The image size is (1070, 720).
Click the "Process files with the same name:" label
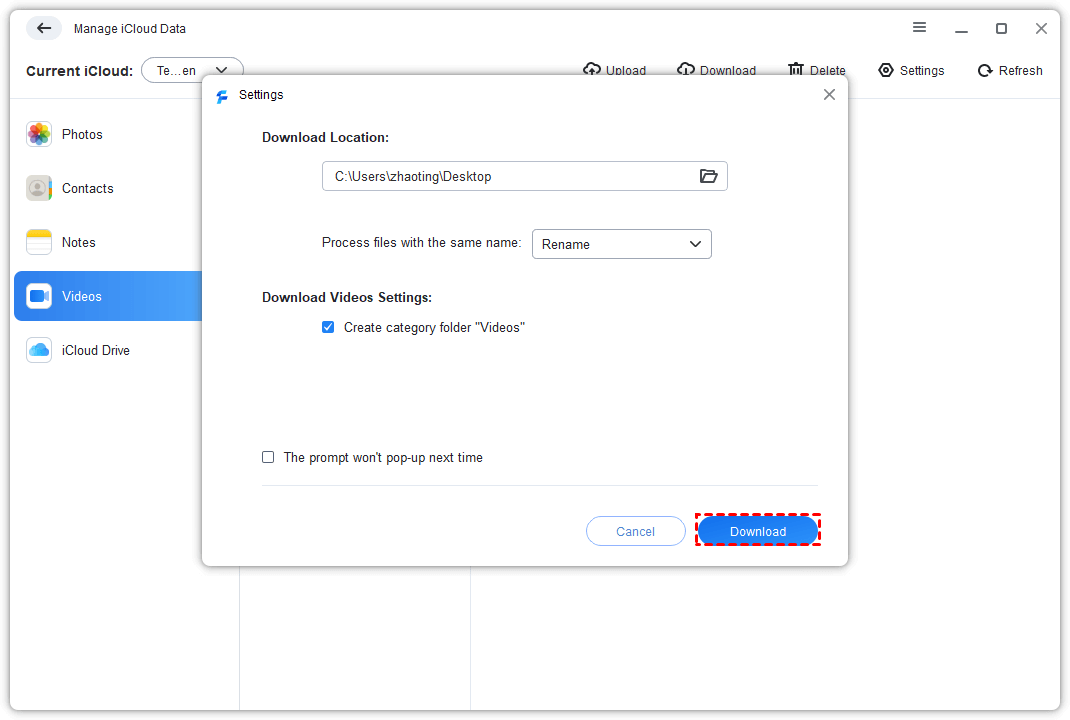pos(421,243)
